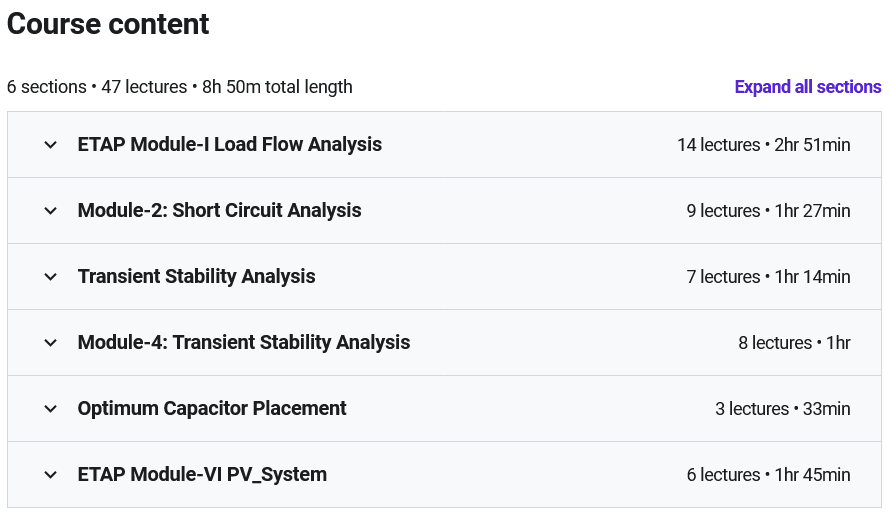The height and width of the screenshot is (516, 890).
Task: Select the ETAP Module-I Load Flow Analysis title
Action: pyautogui.click(x=230, y=144)
